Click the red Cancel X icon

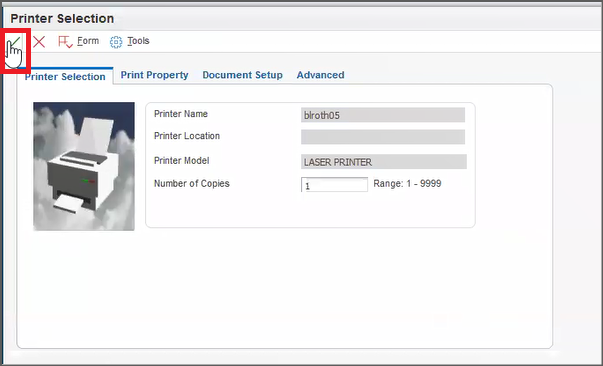pyautogui.click(x=39, y=42)
